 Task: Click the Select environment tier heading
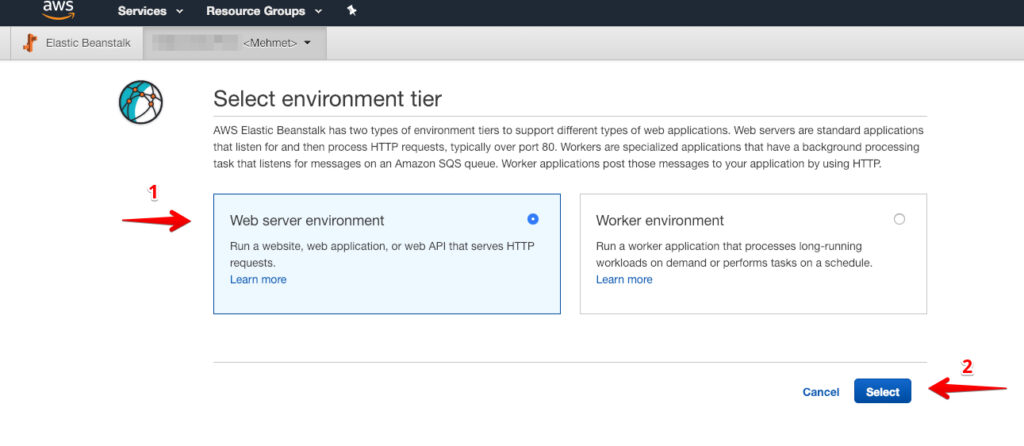(327, 99)
